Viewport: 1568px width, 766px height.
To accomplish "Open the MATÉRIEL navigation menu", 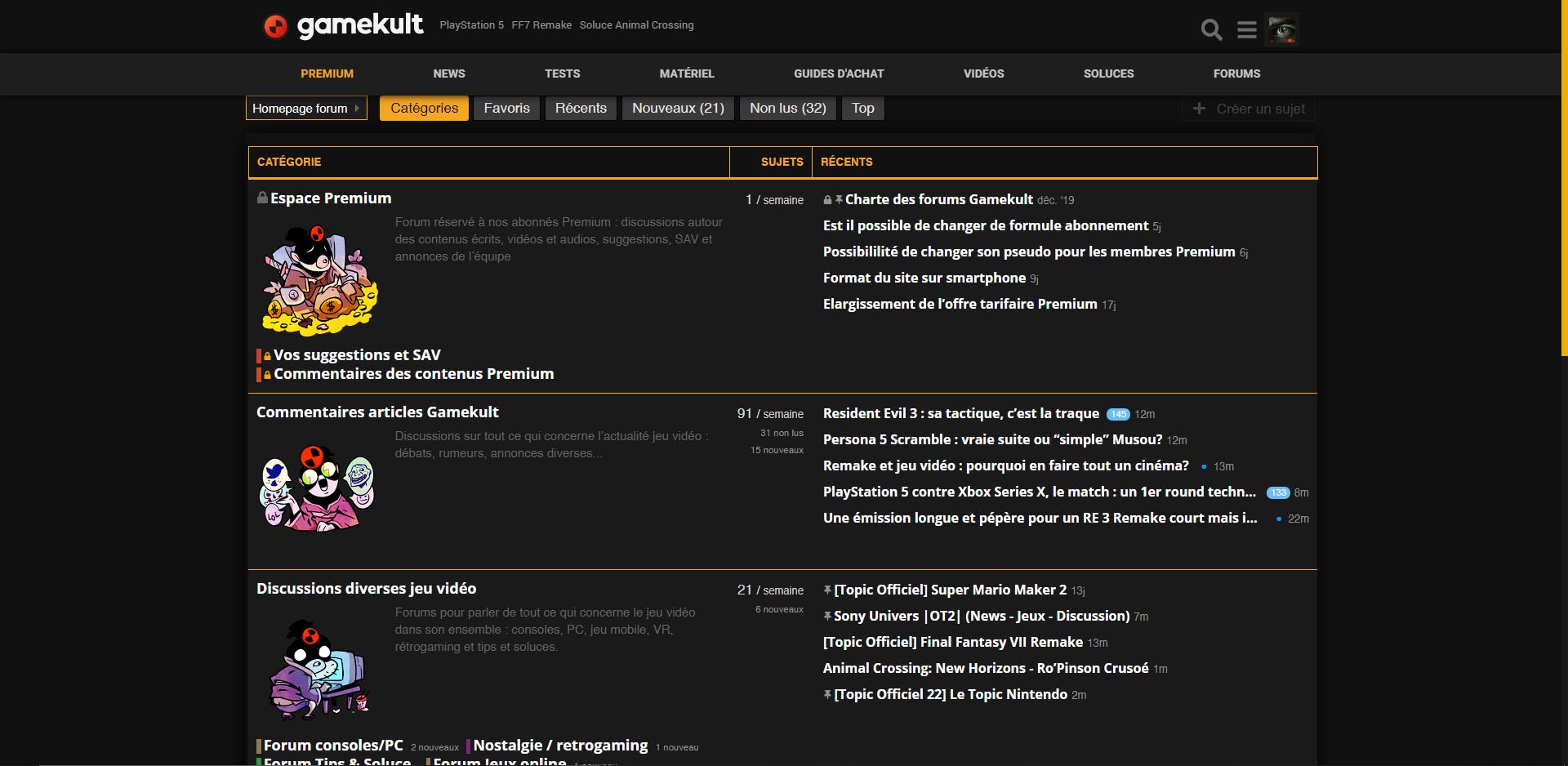I will coord(687,73).
